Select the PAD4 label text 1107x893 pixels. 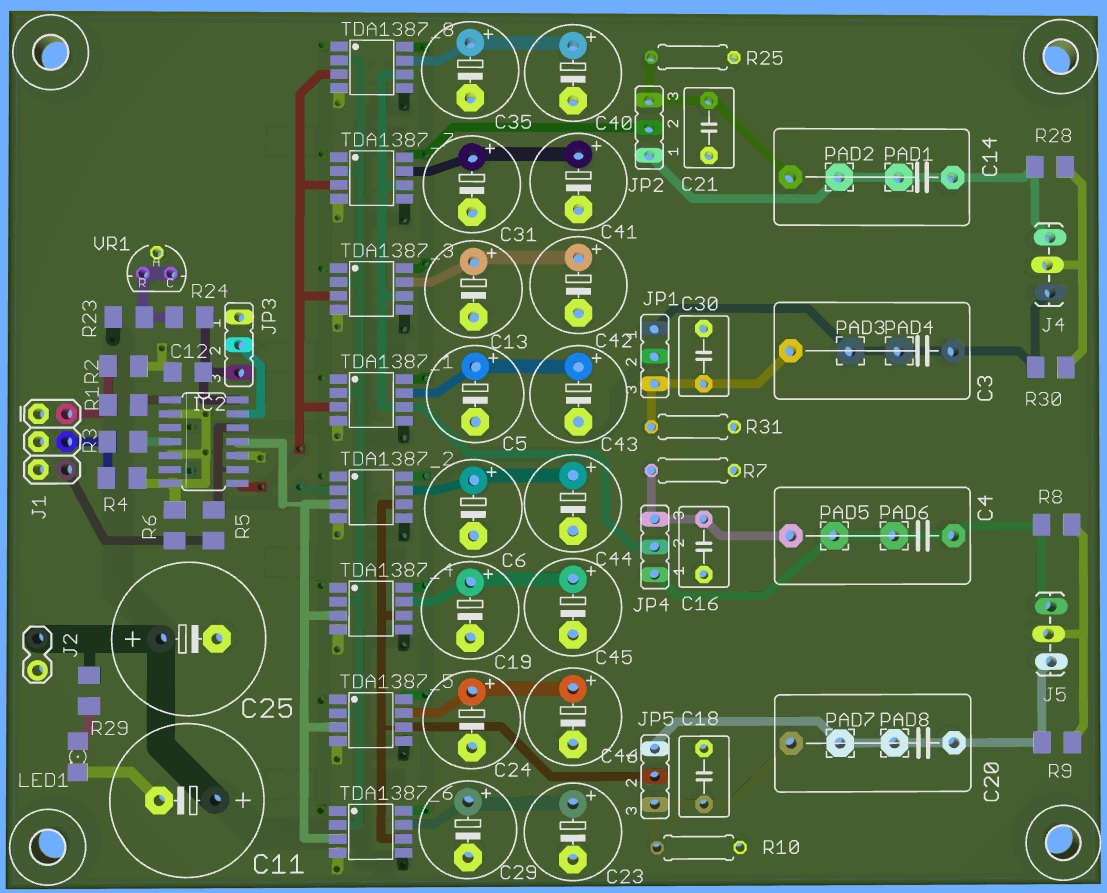[x=909, y=328]
